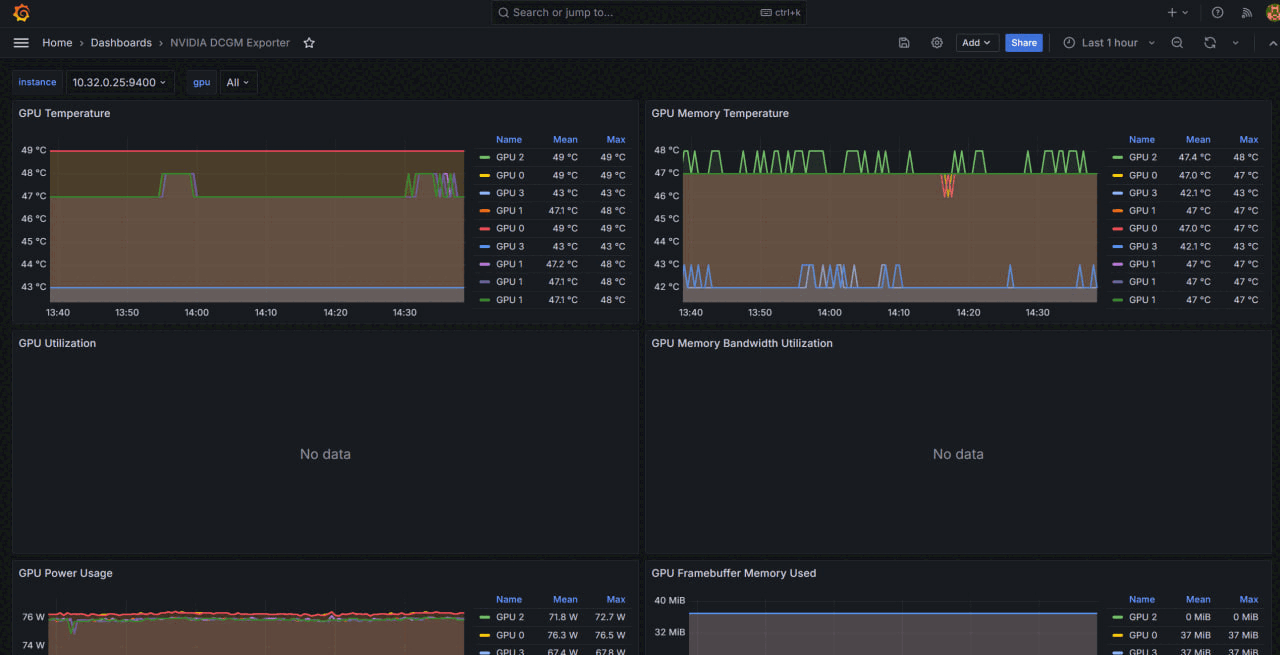Toggle GPU 3 series in Memory Temperature legend
1280x655 pixels.
1142,193
